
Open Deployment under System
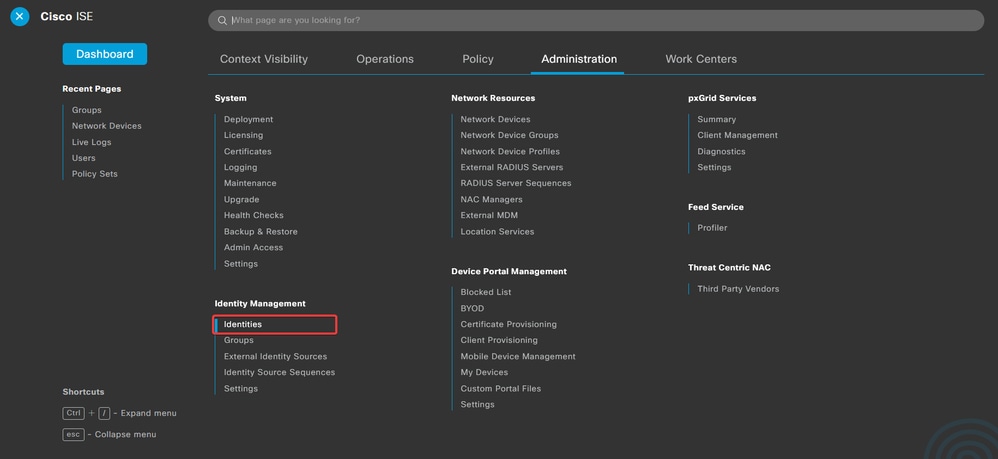click(x=248, y=119)
